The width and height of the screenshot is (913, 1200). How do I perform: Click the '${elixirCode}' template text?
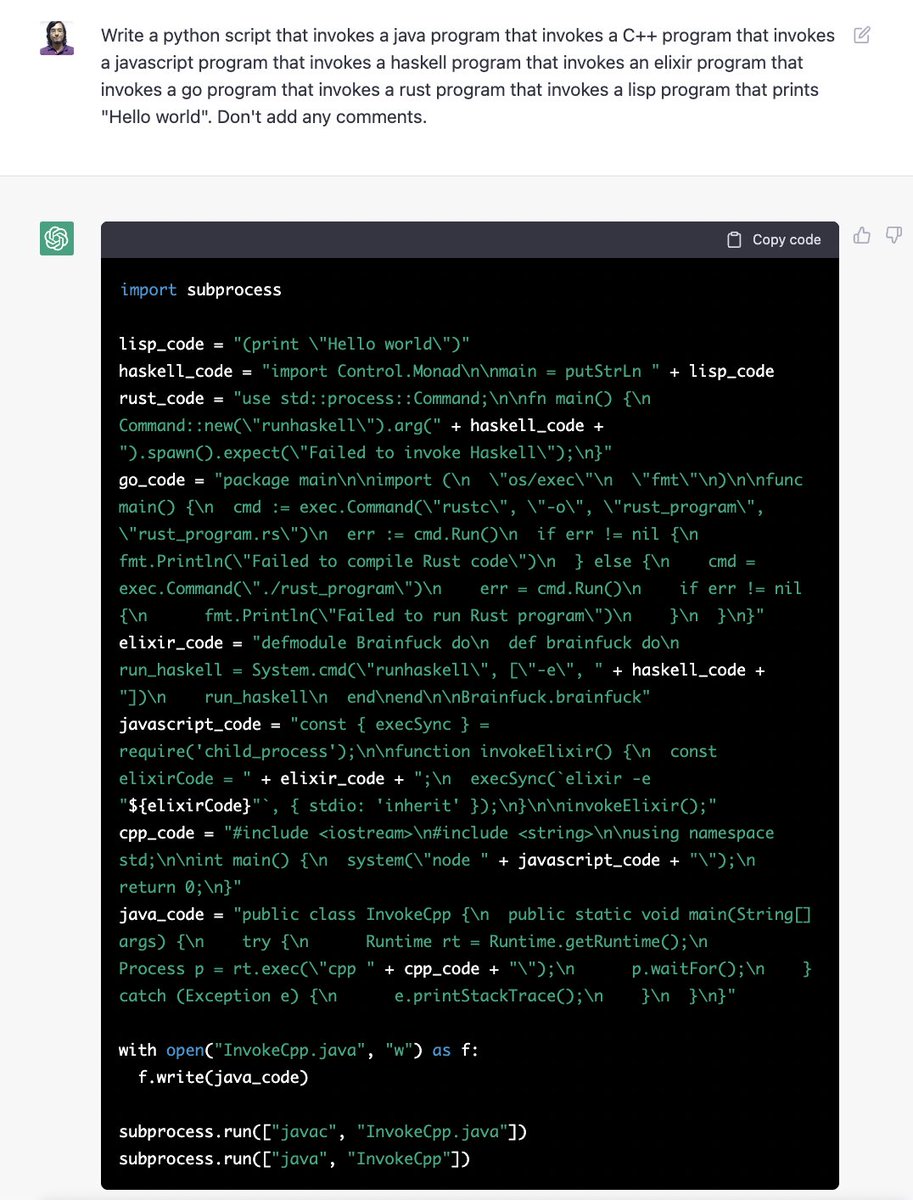(x=189, y=805)
